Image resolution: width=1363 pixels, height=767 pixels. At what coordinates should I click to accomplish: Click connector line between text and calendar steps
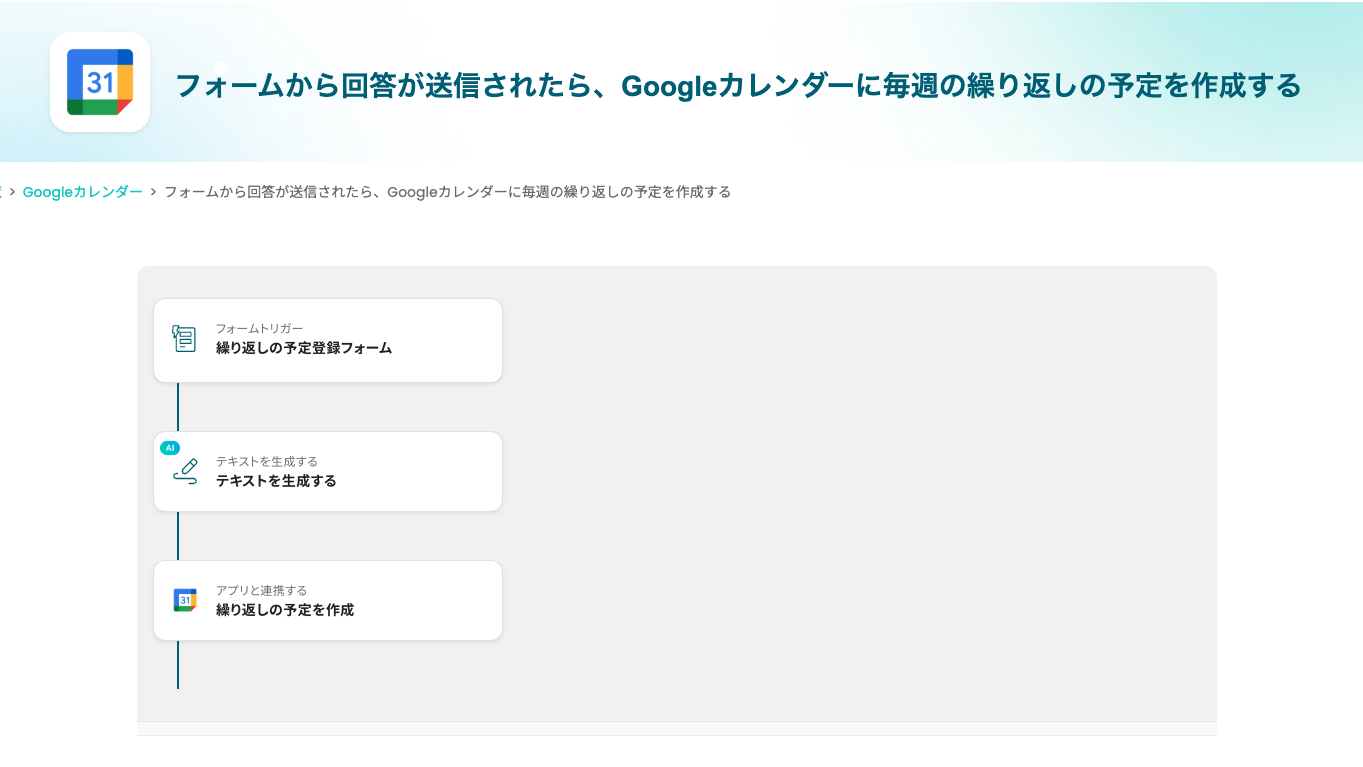click(178, 536)
